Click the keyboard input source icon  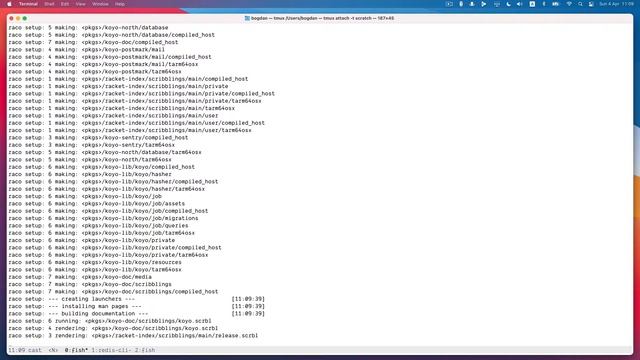click(x=532, y=4)
